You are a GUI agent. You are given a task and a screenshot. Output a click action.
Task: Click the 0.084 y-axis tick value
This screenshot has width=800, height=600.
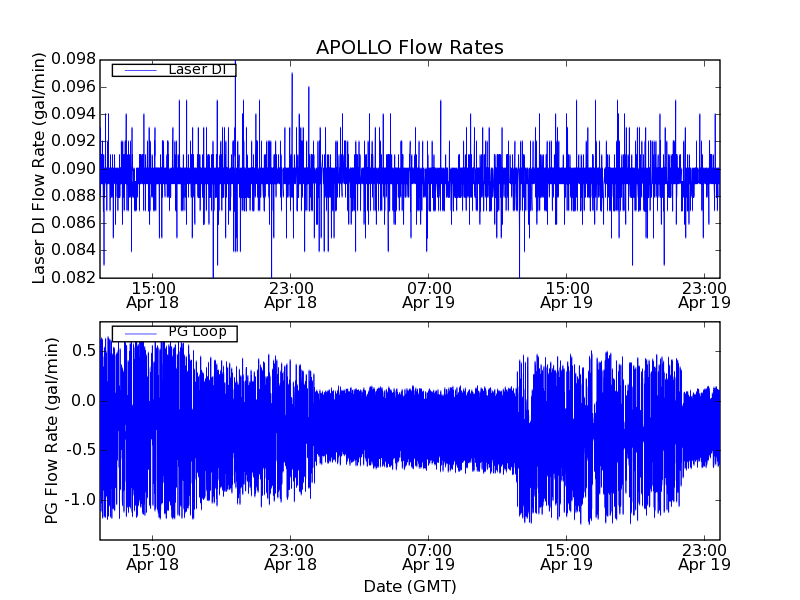(x=73, y=250)
